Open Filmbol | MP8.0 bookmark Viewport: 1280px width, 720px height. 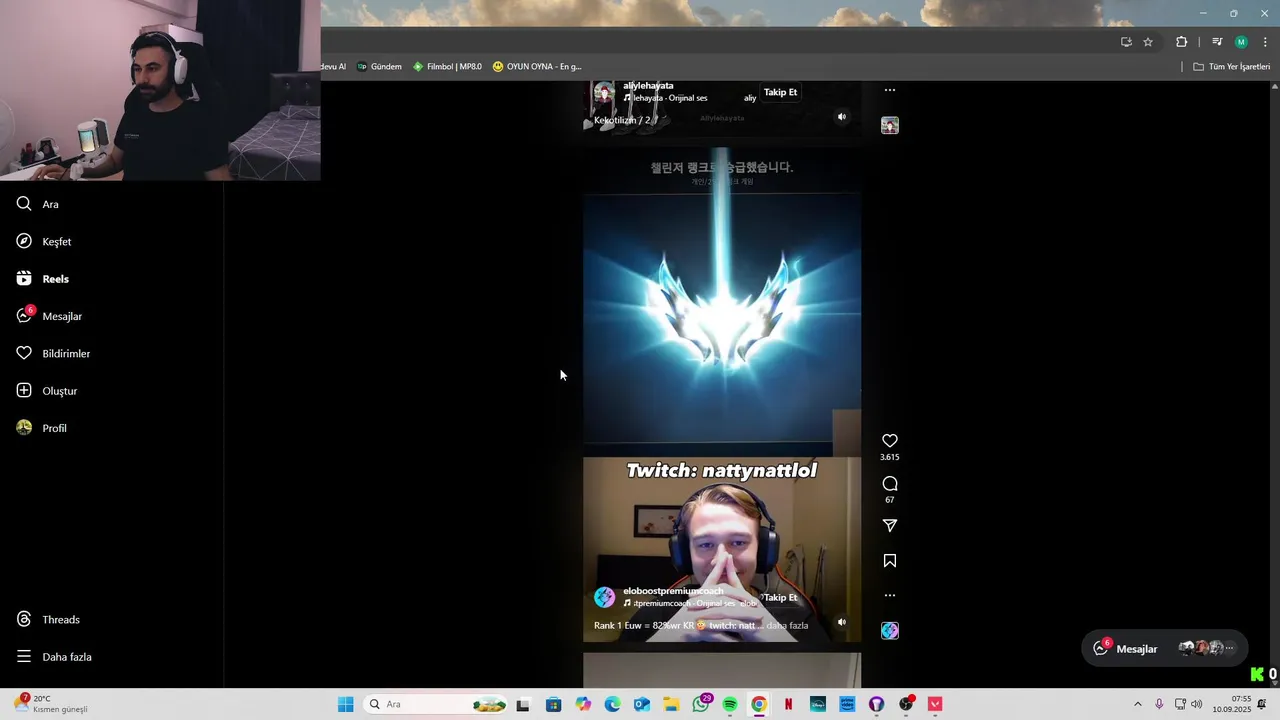point(447,67)
